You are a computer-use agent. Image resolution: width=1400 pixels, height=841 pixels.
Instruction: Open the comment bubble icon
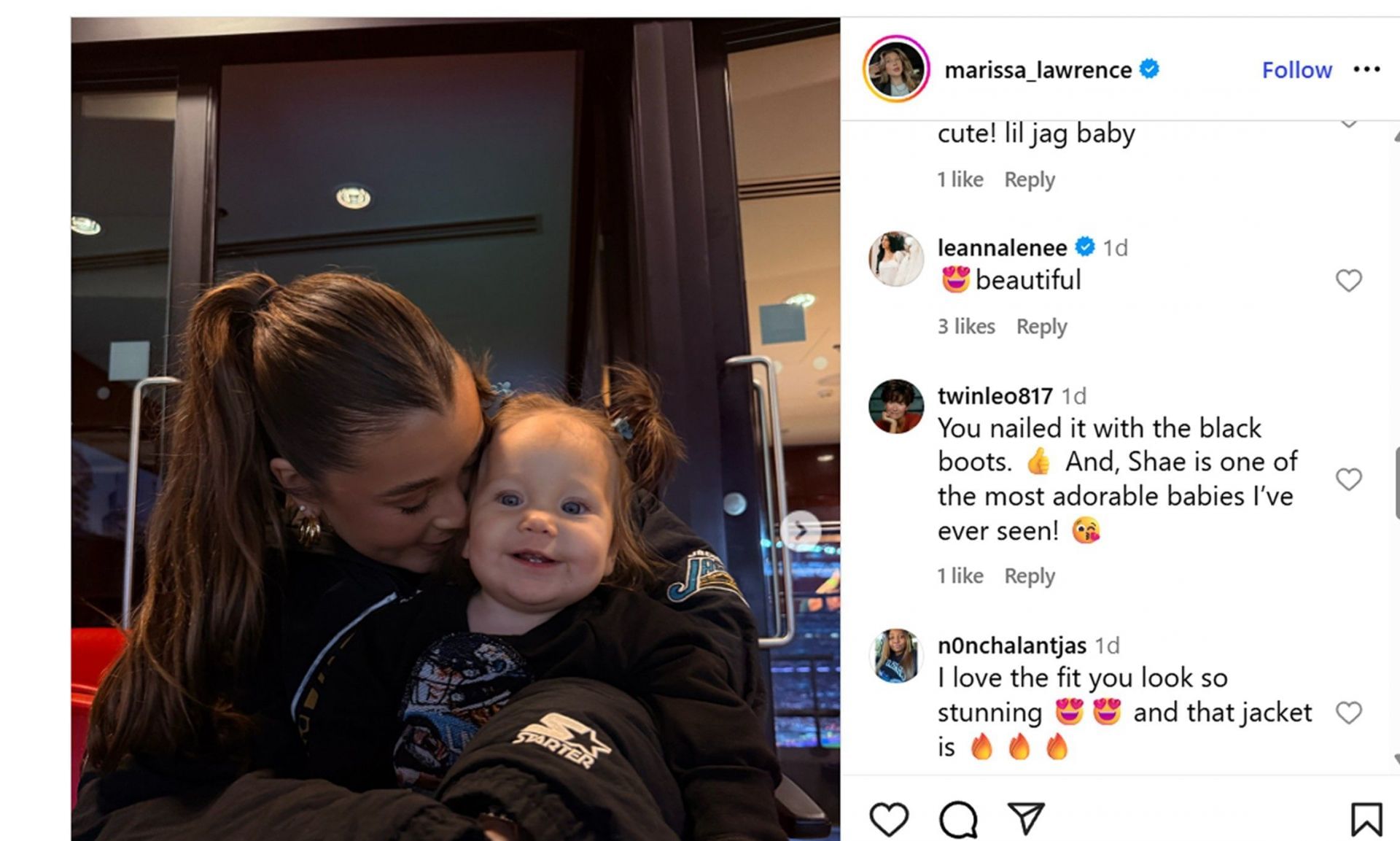(957, 819)
